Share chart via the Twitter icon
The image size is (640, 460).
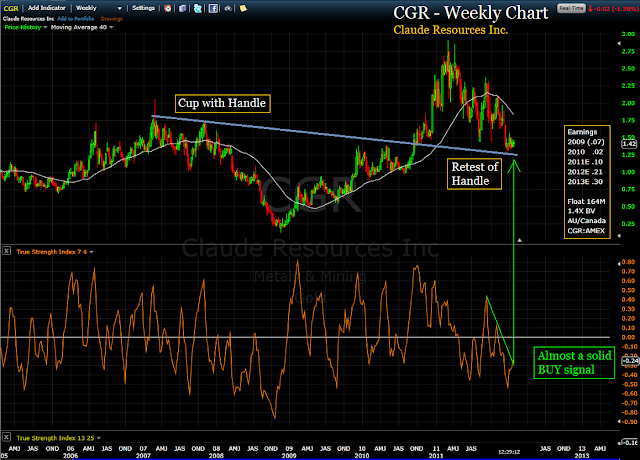198,8
